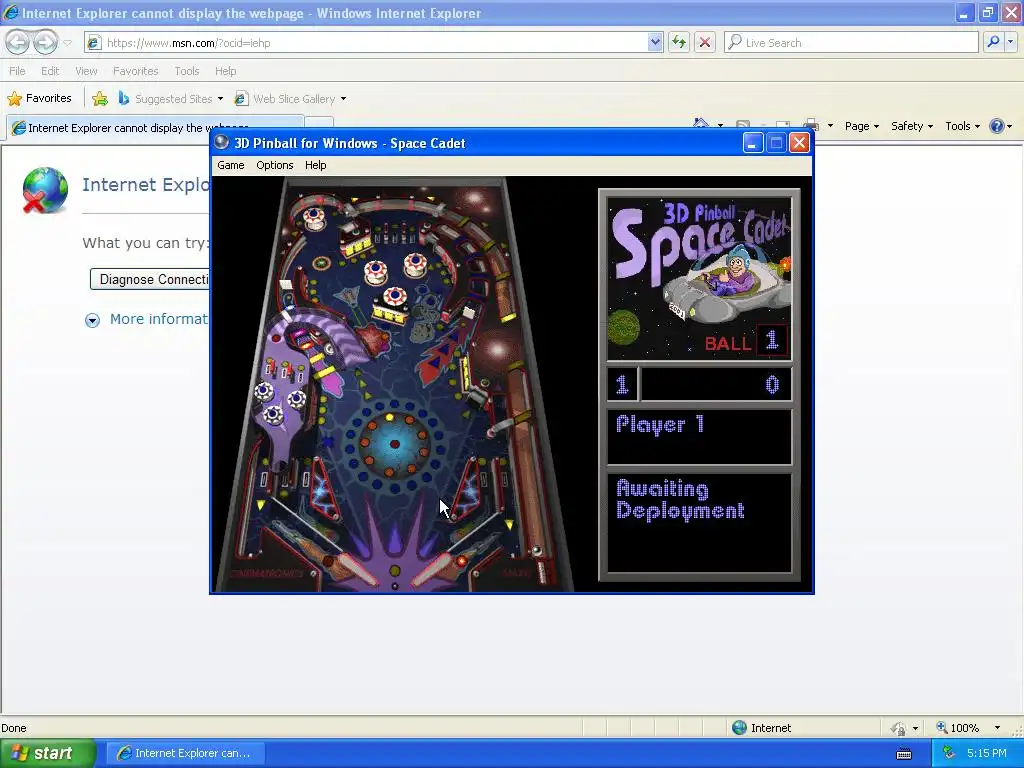Screen dimensions: 1024x768
Task: Click the Internet zone globe in status bar
Action: pyautogui.click(x=739, y=728)
